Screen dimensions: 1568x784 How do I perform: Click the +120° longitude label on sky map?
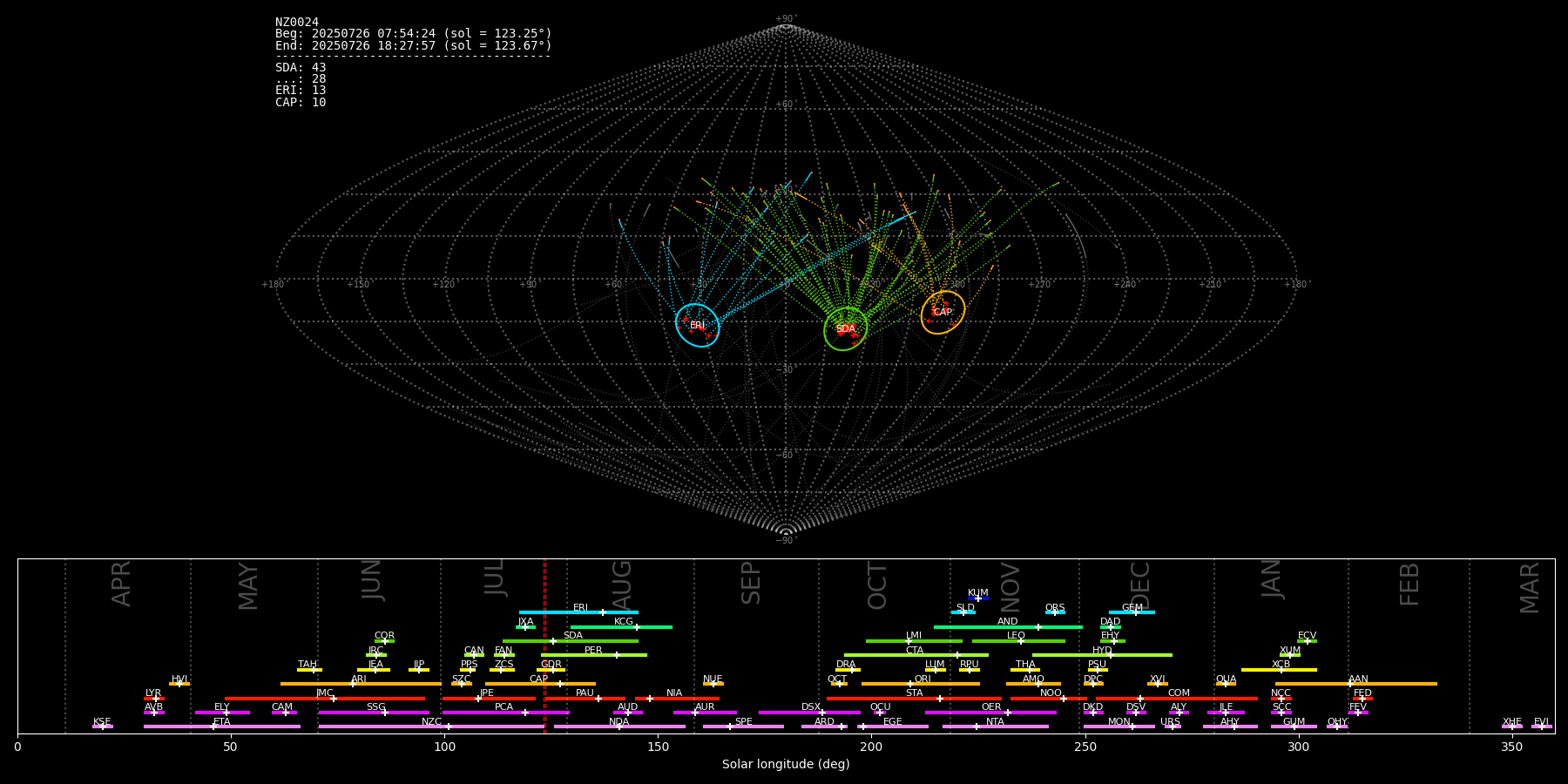pyautogui.click(x=444, y=284)
